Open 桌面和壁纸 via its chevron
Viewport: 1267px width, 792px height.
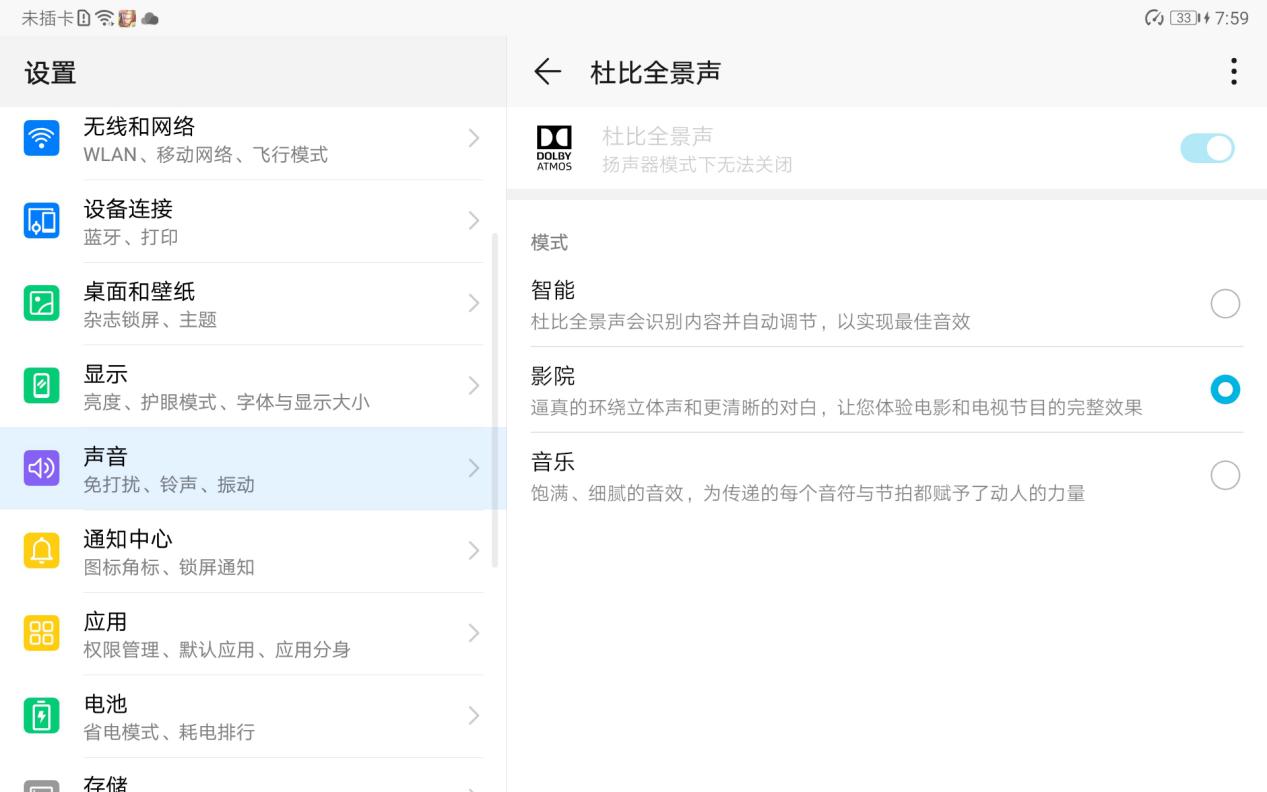[x=474, y=303]
